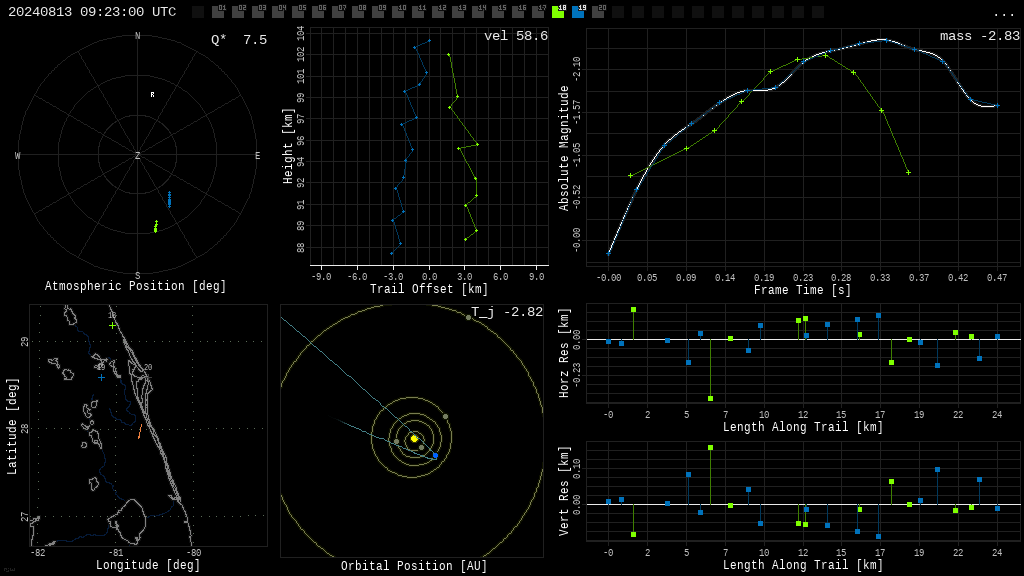Click station box labeled 10
This screenshot has width=1024, height=576.
[x=398, y=11]
